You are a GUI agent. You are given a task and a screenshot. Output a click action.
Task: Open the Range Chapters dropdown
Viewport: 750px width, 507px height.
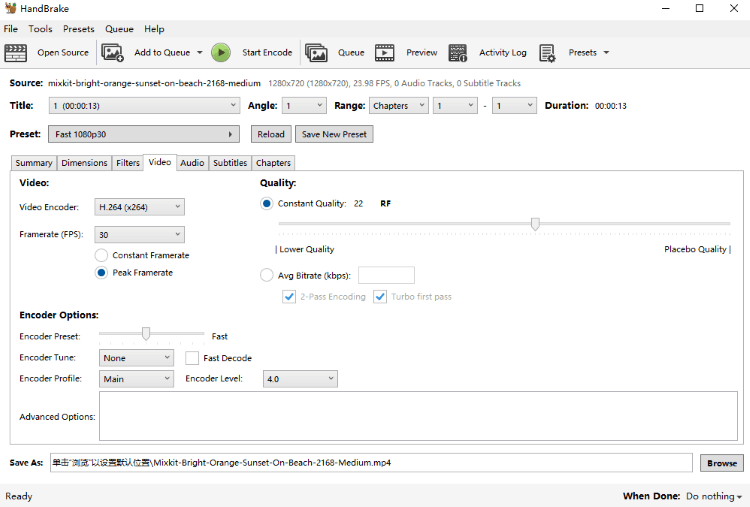[x=398, y=106]
